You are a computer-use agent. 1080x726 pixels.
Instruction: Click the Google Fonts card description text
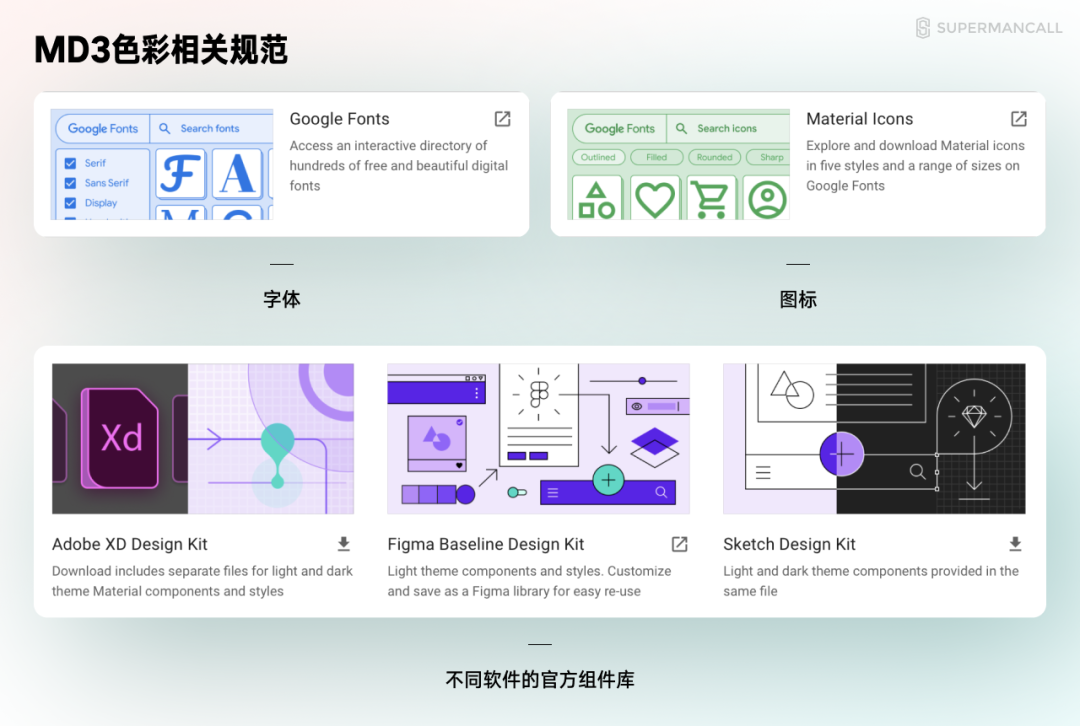(399, 166)
